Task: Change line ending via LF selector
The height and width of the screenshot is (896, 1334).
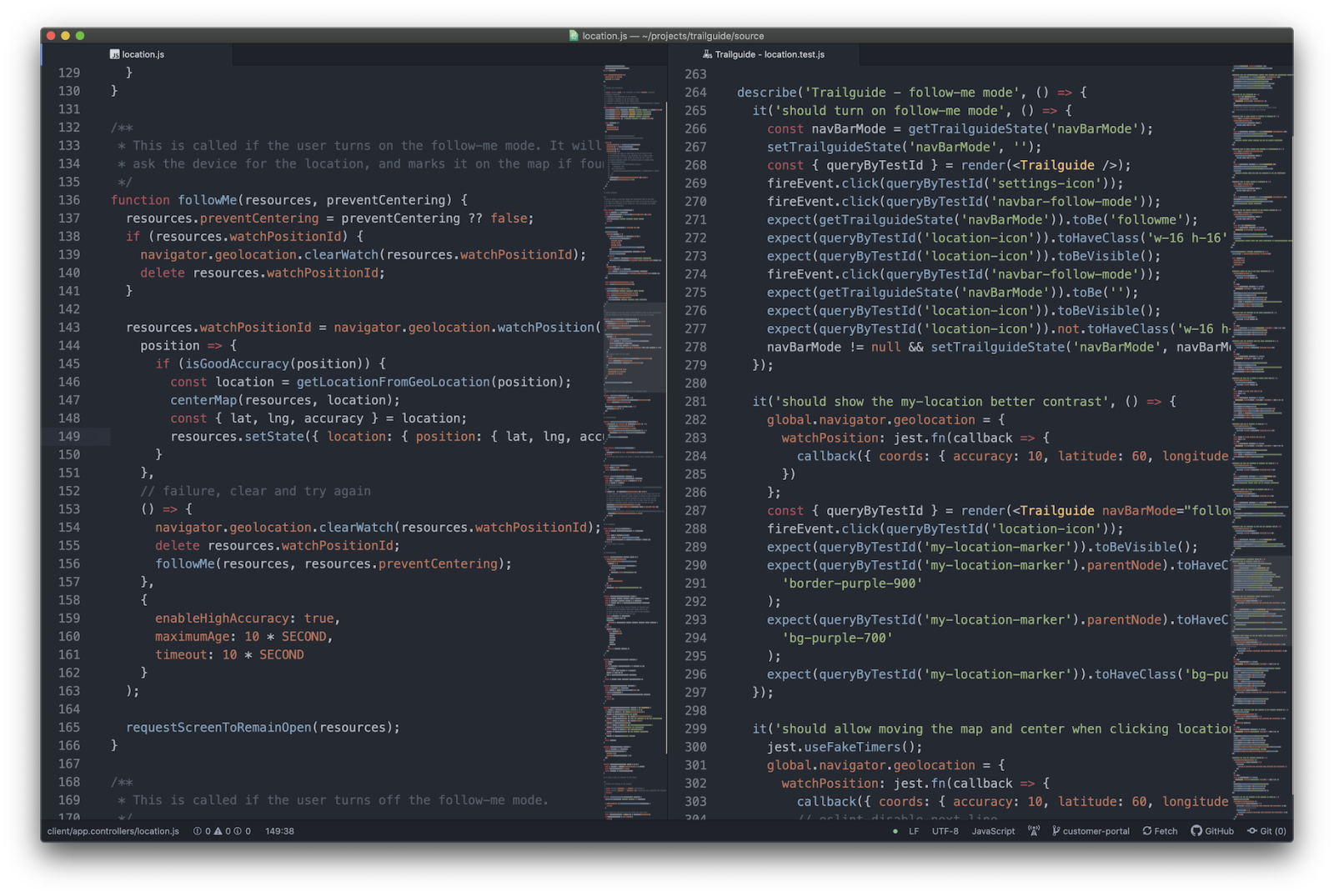Action: (914, 831)
